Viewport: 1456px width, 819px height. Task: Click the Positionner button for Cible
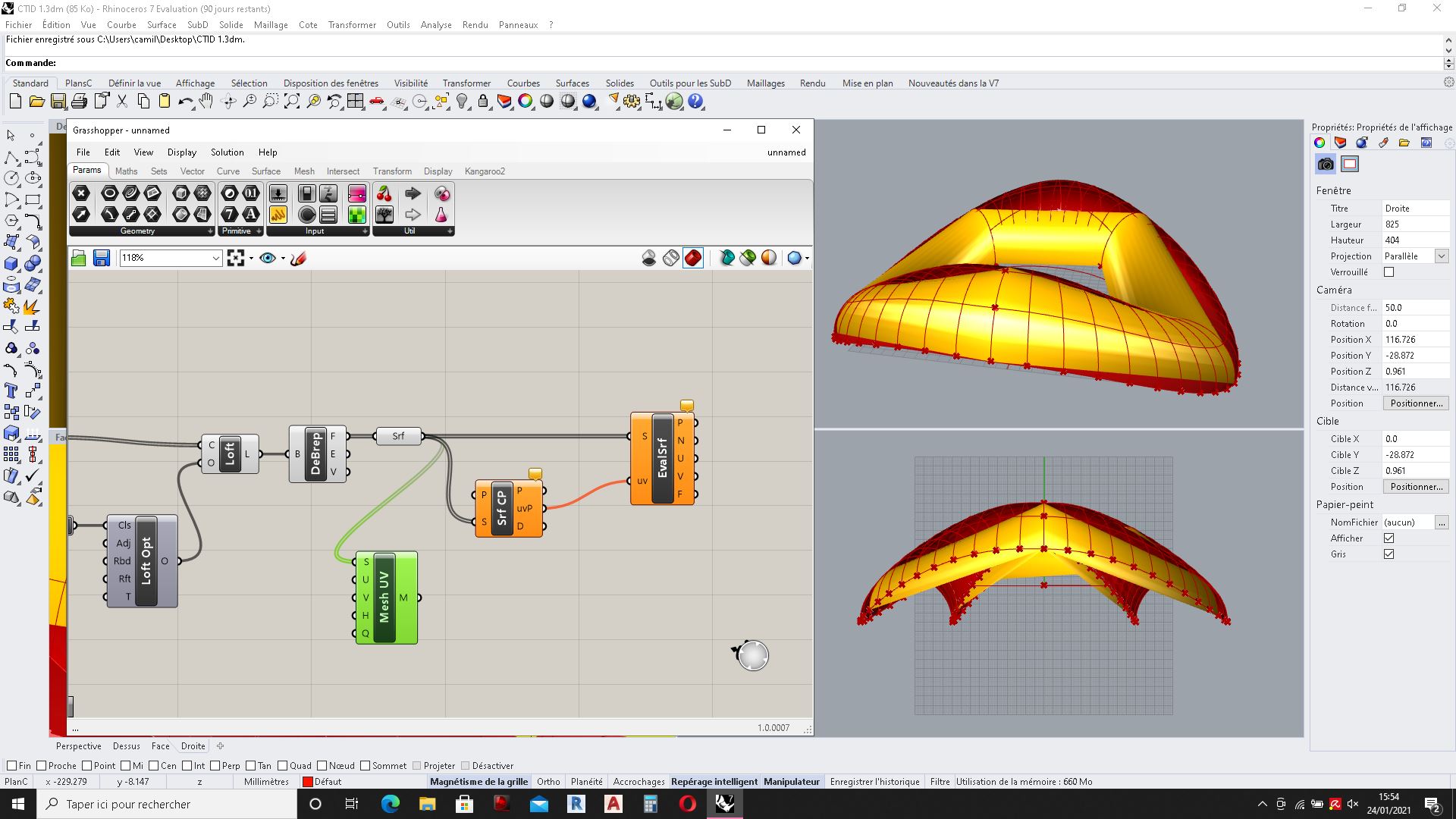pyautogui.click(x=1414, y=486)
